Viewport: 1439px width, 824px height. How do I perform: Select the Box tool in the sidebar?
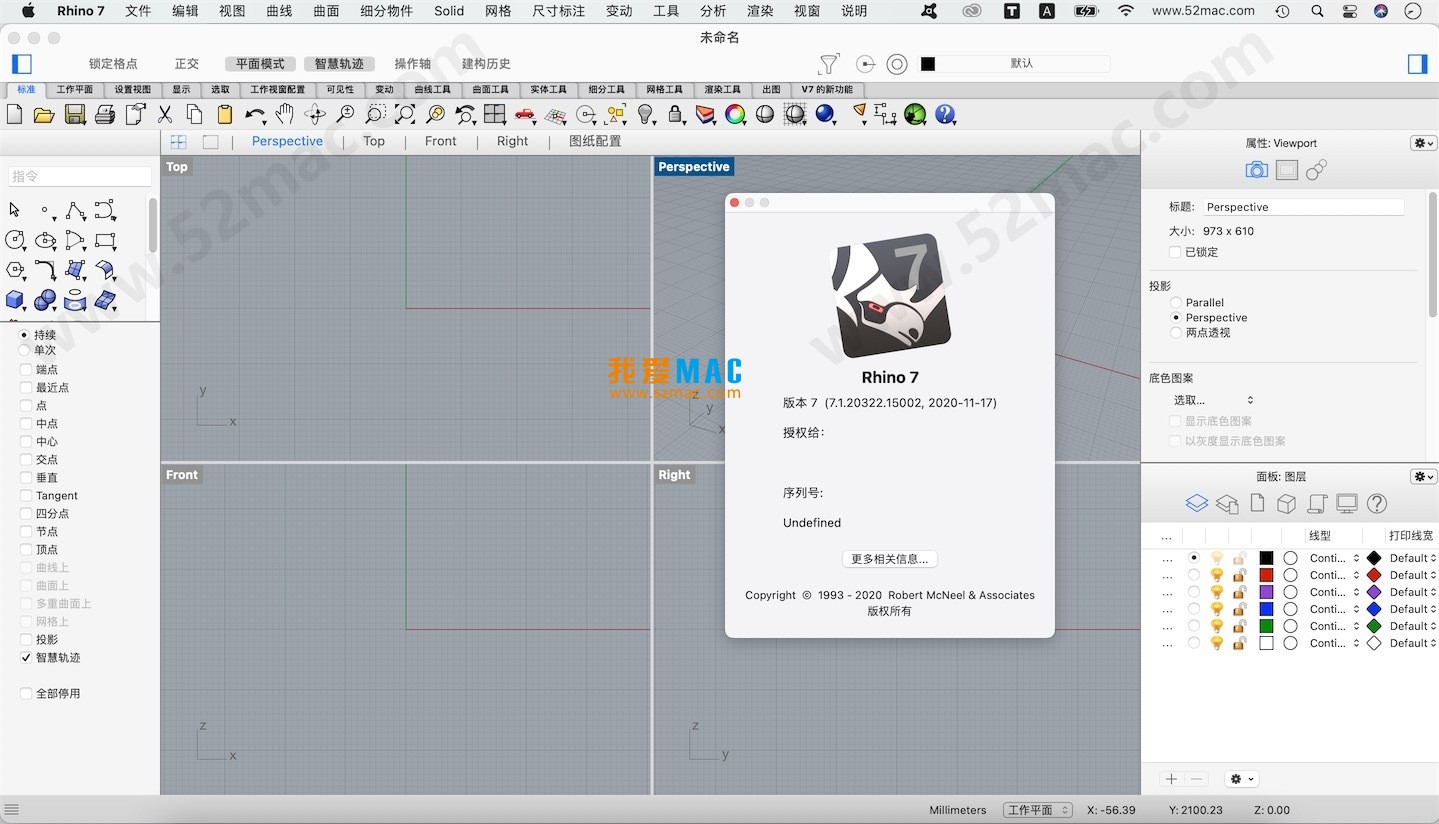tap(14, 300)
